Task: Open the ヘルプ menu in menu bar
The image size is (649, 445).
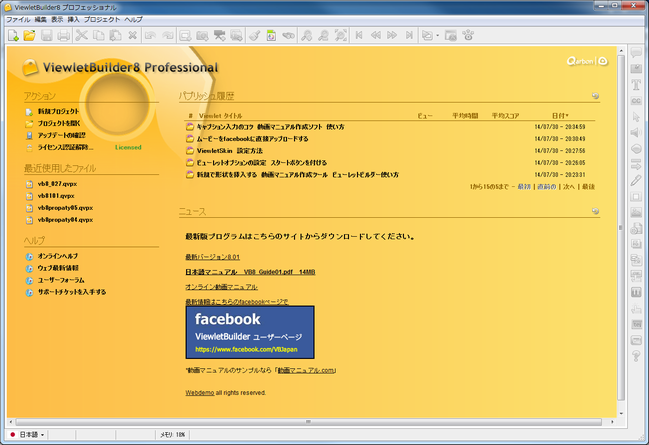Action: (x=134, y=19)
